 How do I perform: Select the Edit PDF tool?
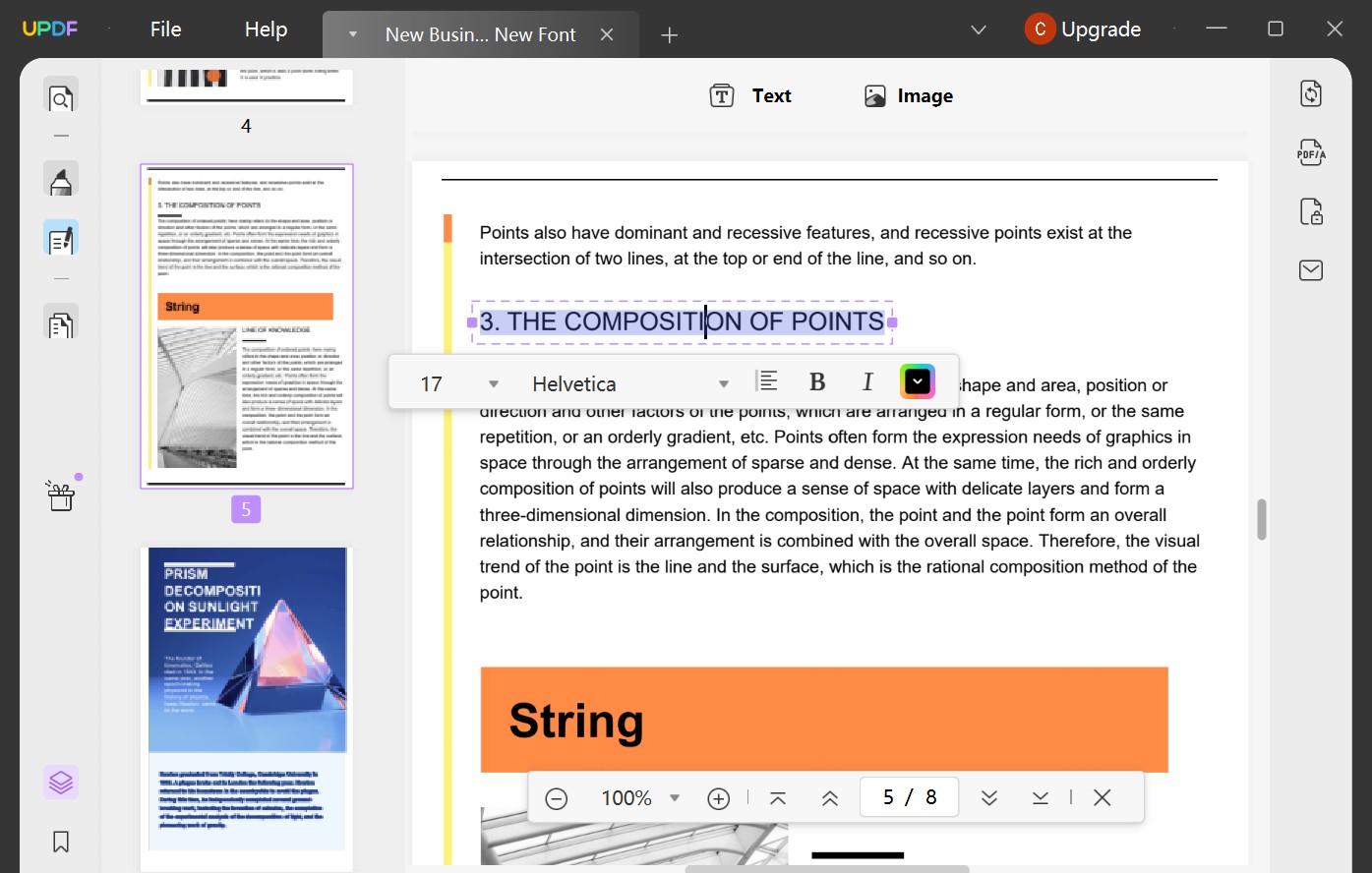pos(61,237)
